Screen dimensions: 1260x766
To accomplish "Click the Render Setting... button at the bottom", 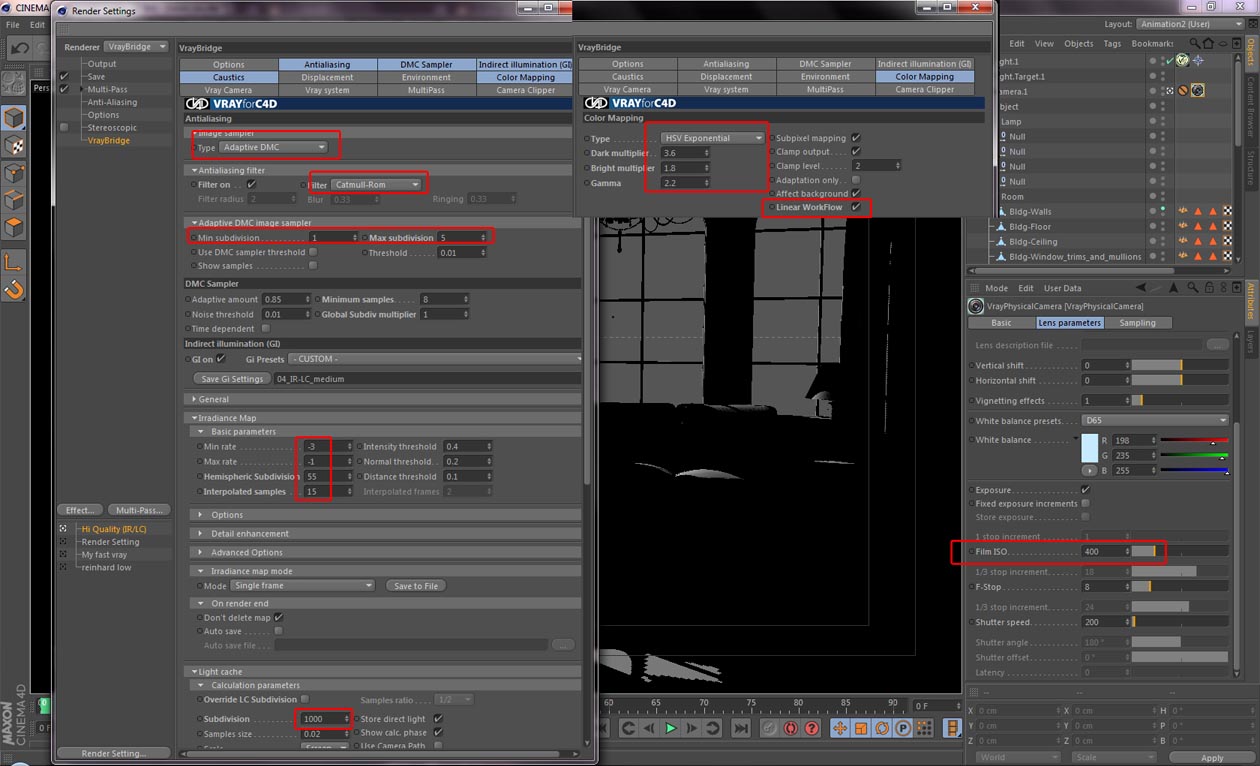I will 114,754.
